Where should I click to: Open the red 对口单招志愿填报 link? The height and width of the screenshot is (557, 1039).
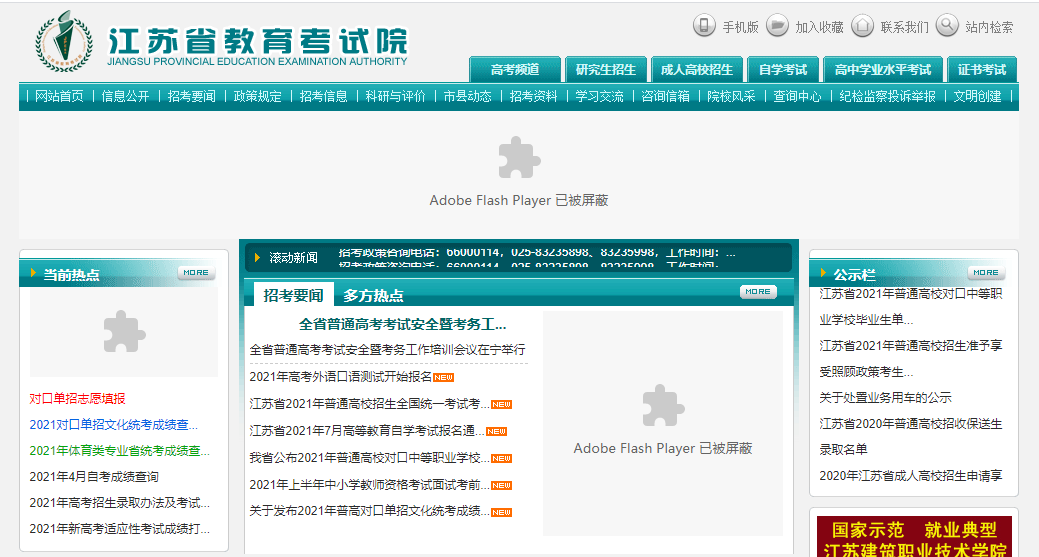(78, 398)
